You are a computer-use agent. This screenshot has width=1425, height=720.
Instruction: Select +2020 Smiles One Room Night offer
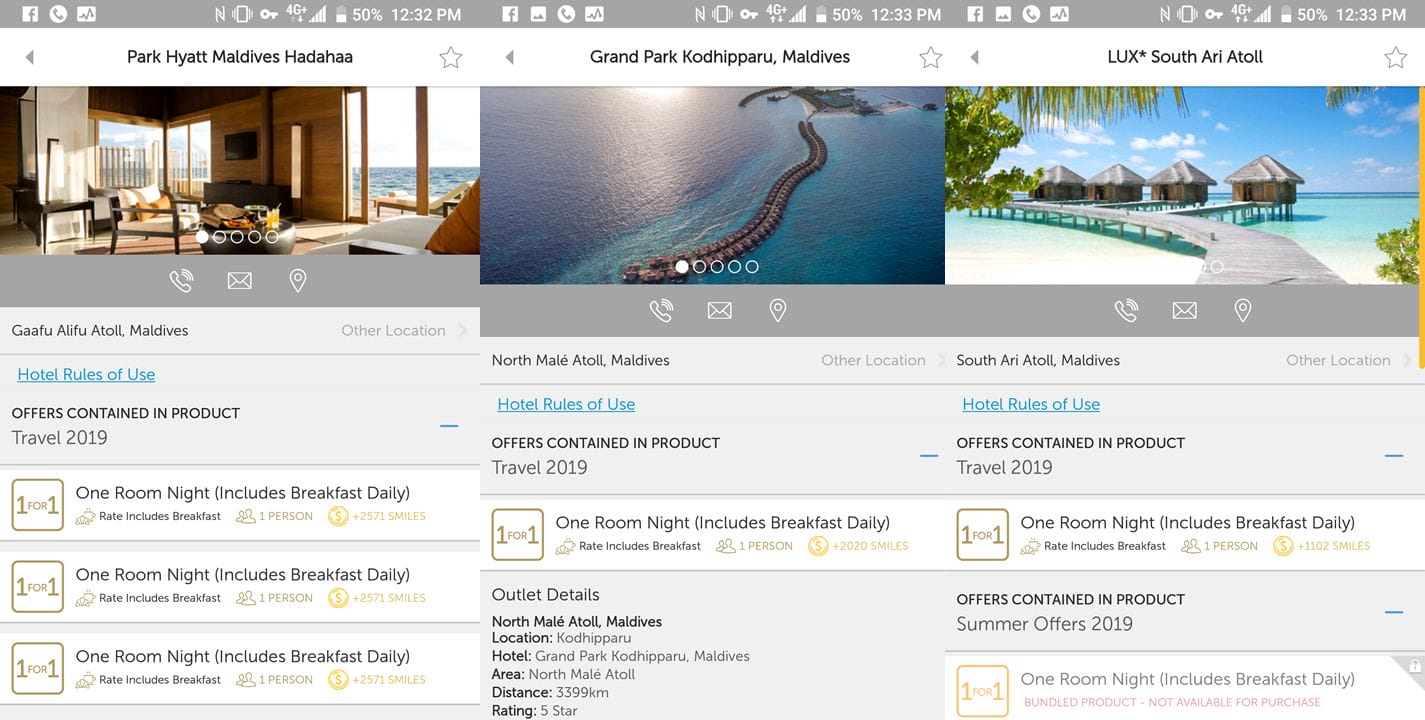coord(712,533)
